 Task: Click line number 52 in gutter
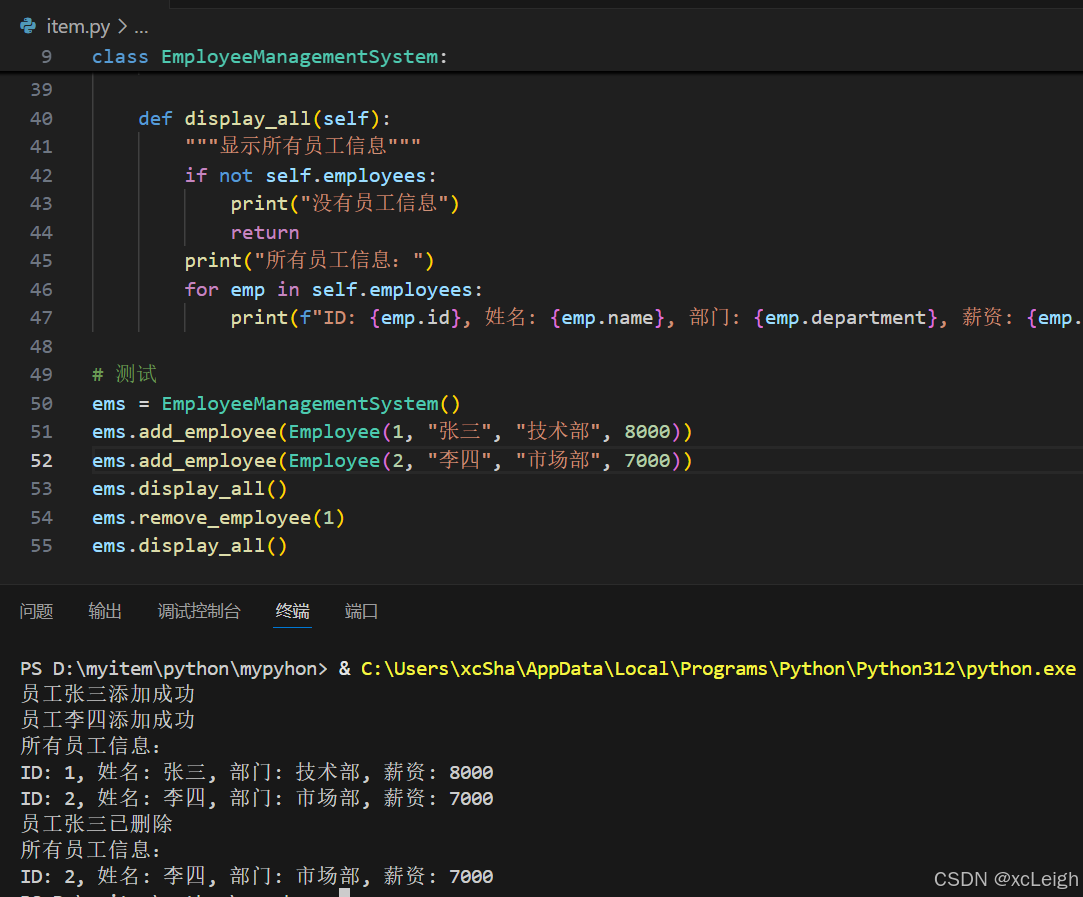point(41,461)
